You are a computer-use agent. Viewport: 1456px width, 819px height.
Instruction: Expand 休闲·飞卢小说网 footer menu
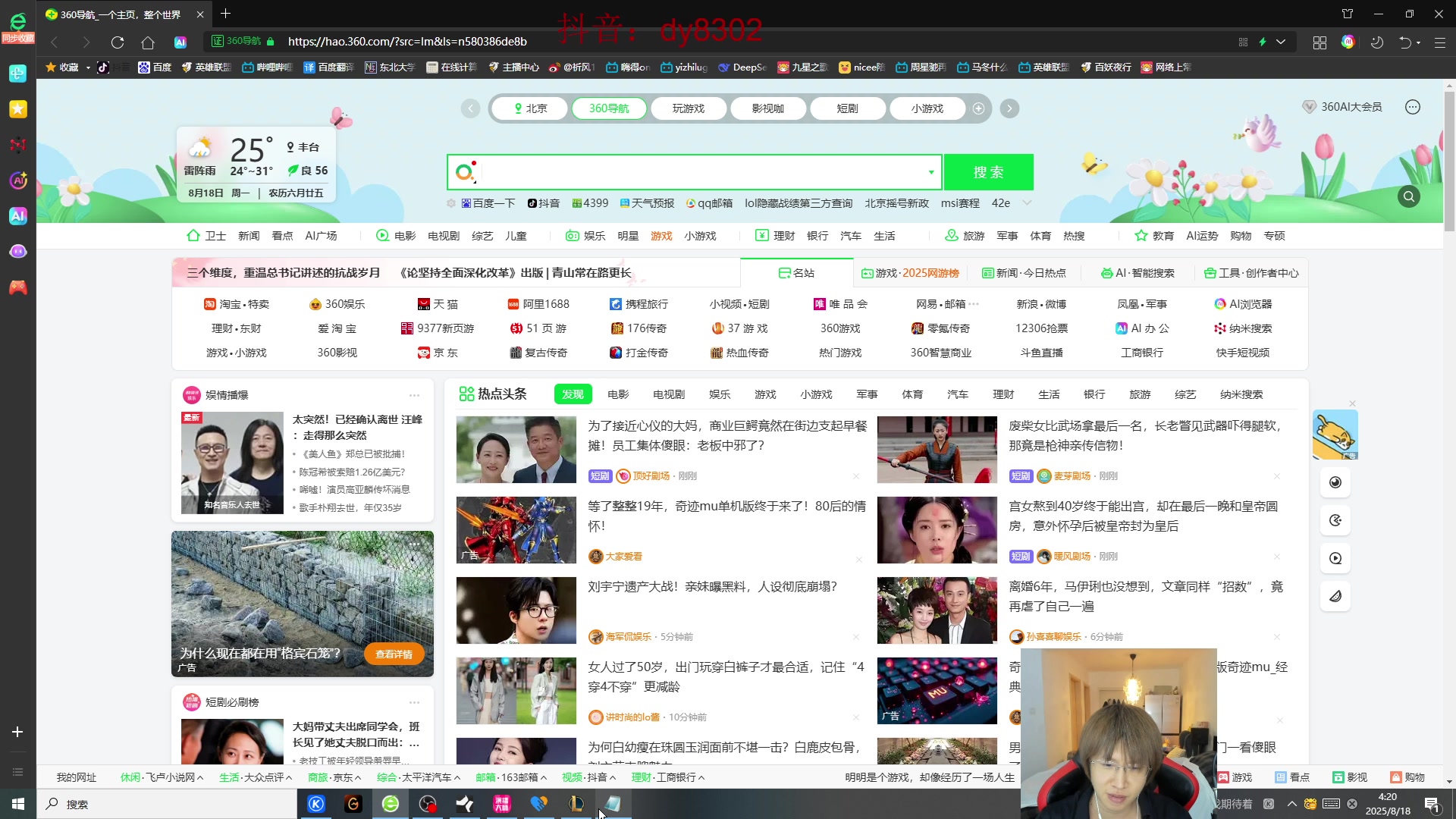click(x=162, y=777)
